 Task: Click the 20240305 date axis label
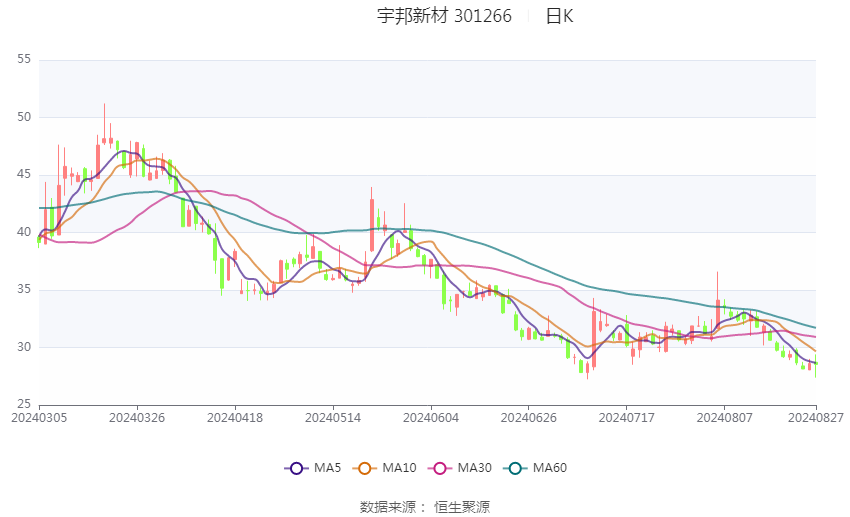[x=39, y=418]
